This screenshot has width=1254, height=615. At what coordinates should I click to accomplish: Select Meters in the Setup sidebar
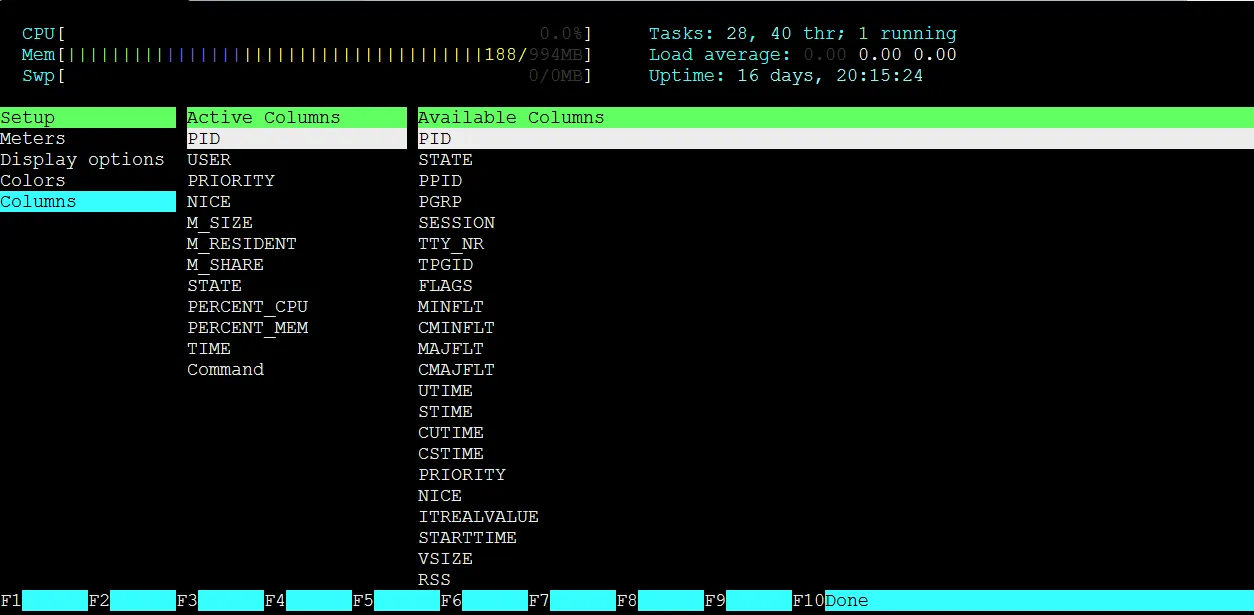[33, 138]
